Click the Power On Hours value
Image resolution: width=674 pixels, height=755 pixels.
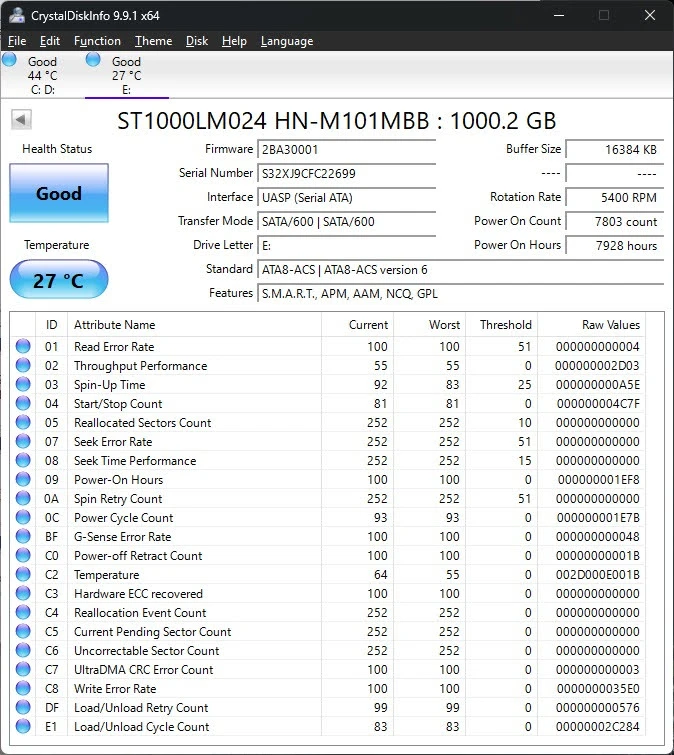click(x=615, y=246)
